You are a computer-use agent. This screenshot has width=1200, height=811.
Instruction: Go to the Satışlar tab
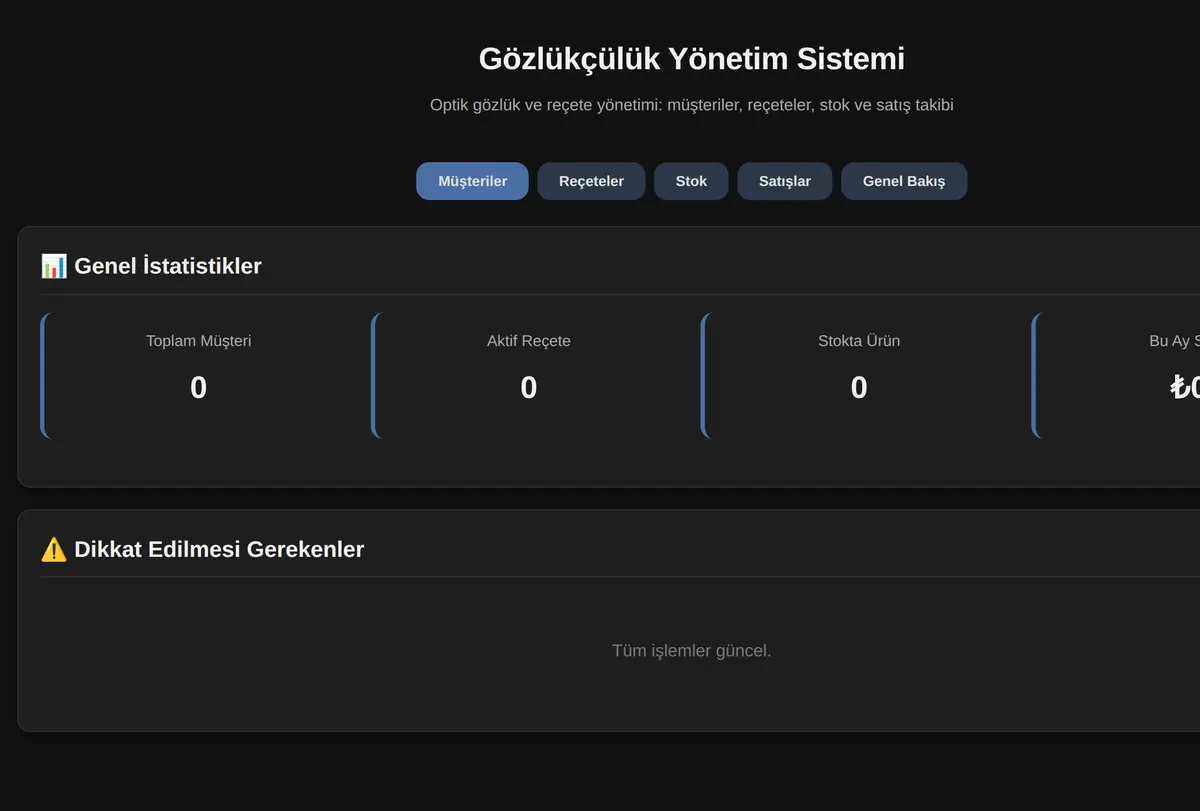(x=785, y=181)
